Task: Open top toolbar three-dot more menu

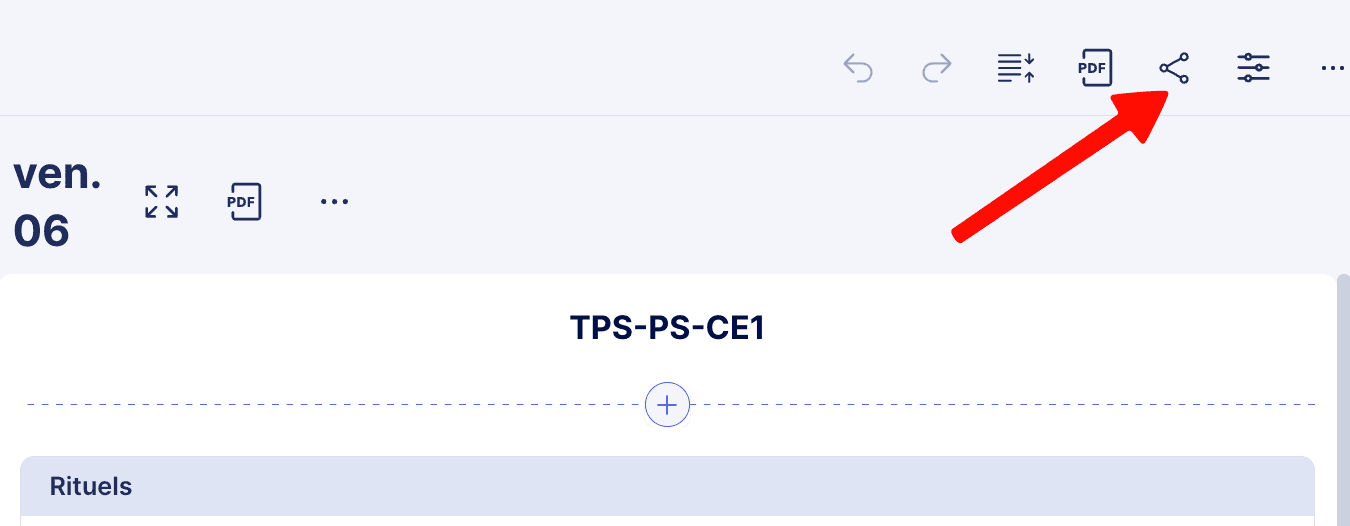Action: tap(1331, 68)
